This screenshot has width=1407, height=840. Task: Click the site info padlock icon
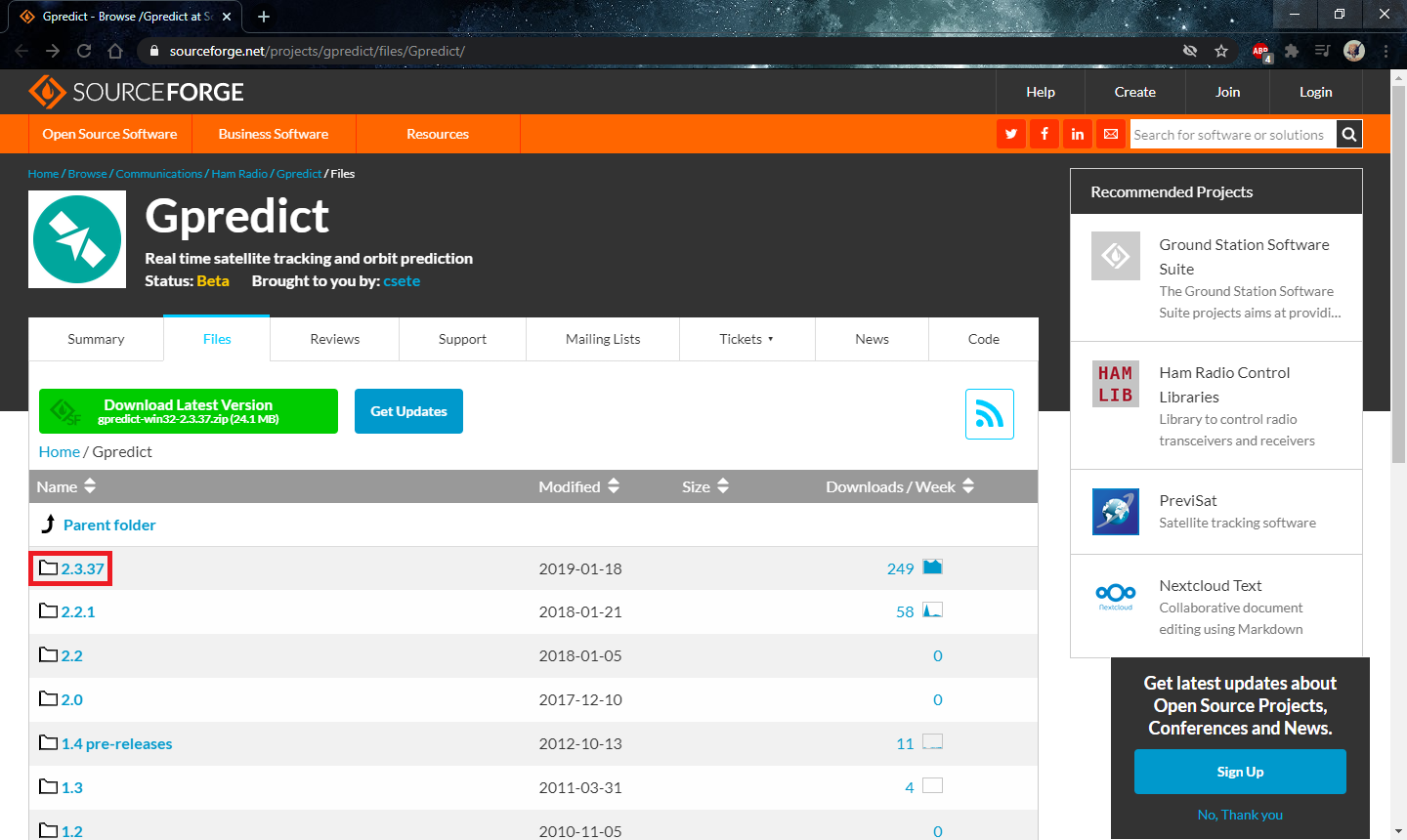click(154, 51)
